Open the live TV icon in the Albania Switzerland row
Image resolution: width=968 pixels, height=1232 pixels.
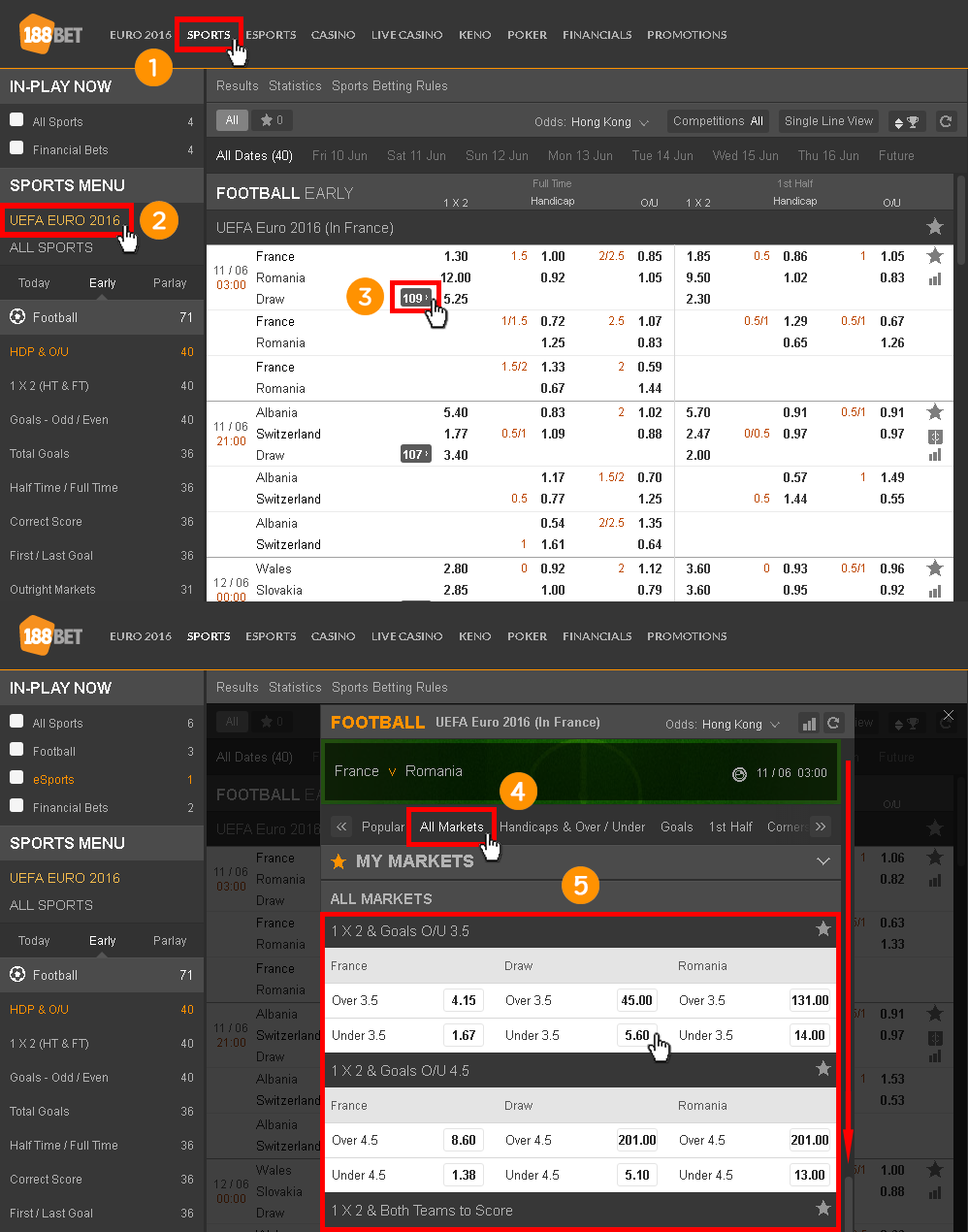[x=935, y=437]
